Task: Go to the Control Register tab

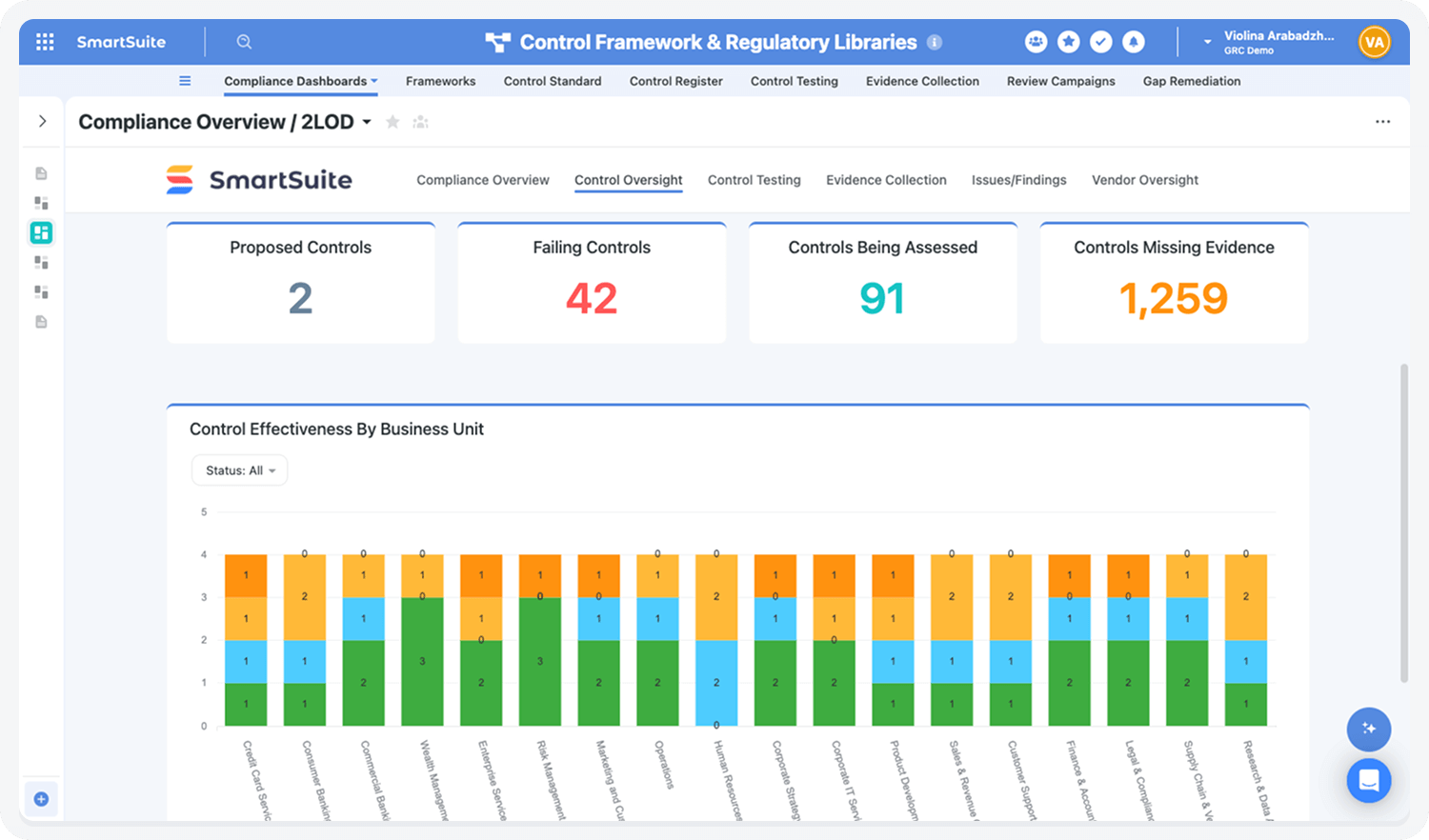Action: (676, 81)
